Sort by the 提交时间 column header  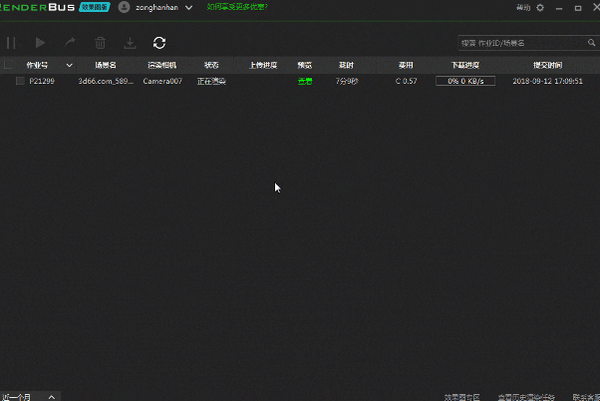(x=545, y=65)
